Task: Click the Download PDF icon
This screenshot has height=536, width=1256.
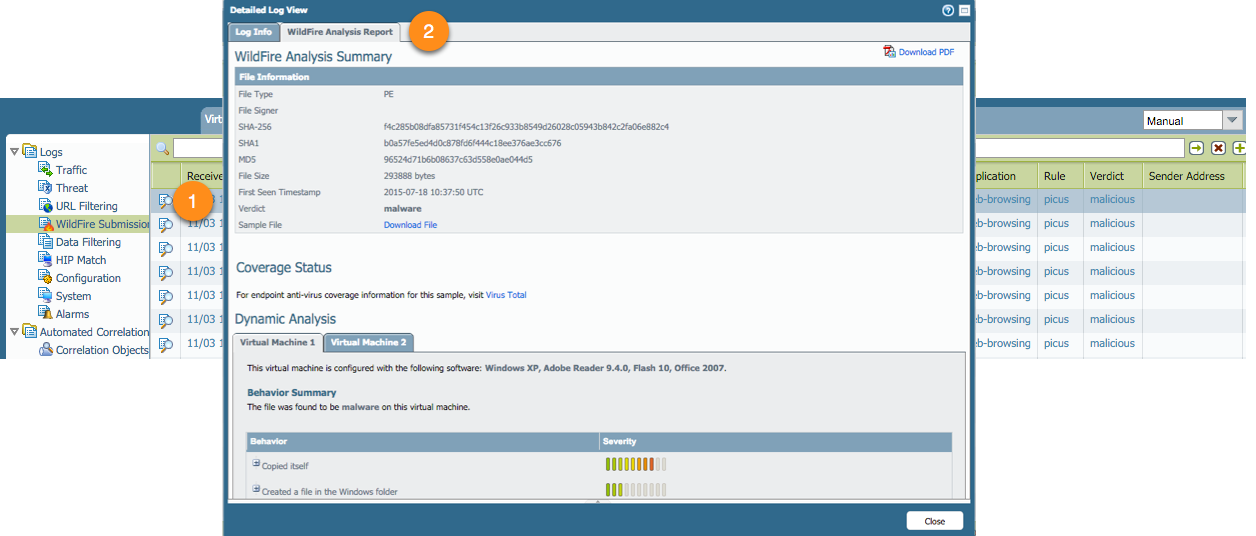Action: point(889,52)
